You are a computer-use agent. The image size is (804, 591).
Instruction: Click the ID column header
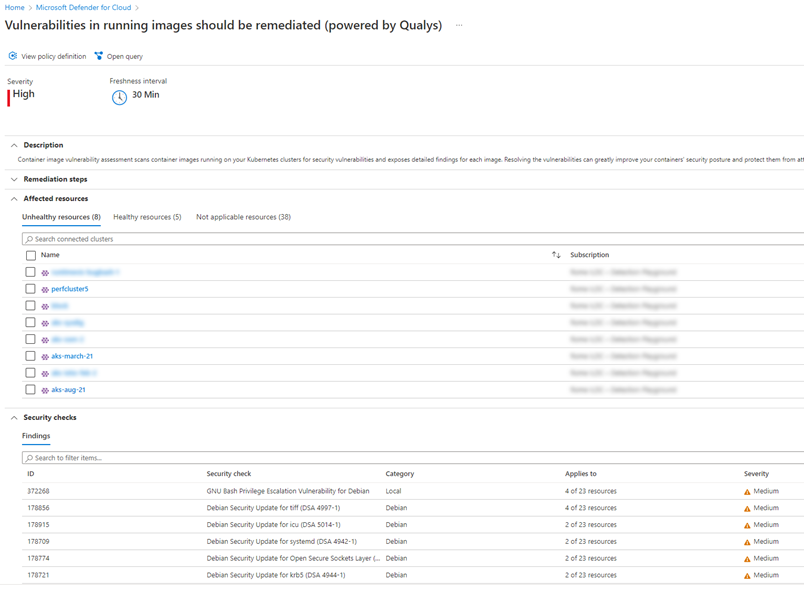click(31, 474)
